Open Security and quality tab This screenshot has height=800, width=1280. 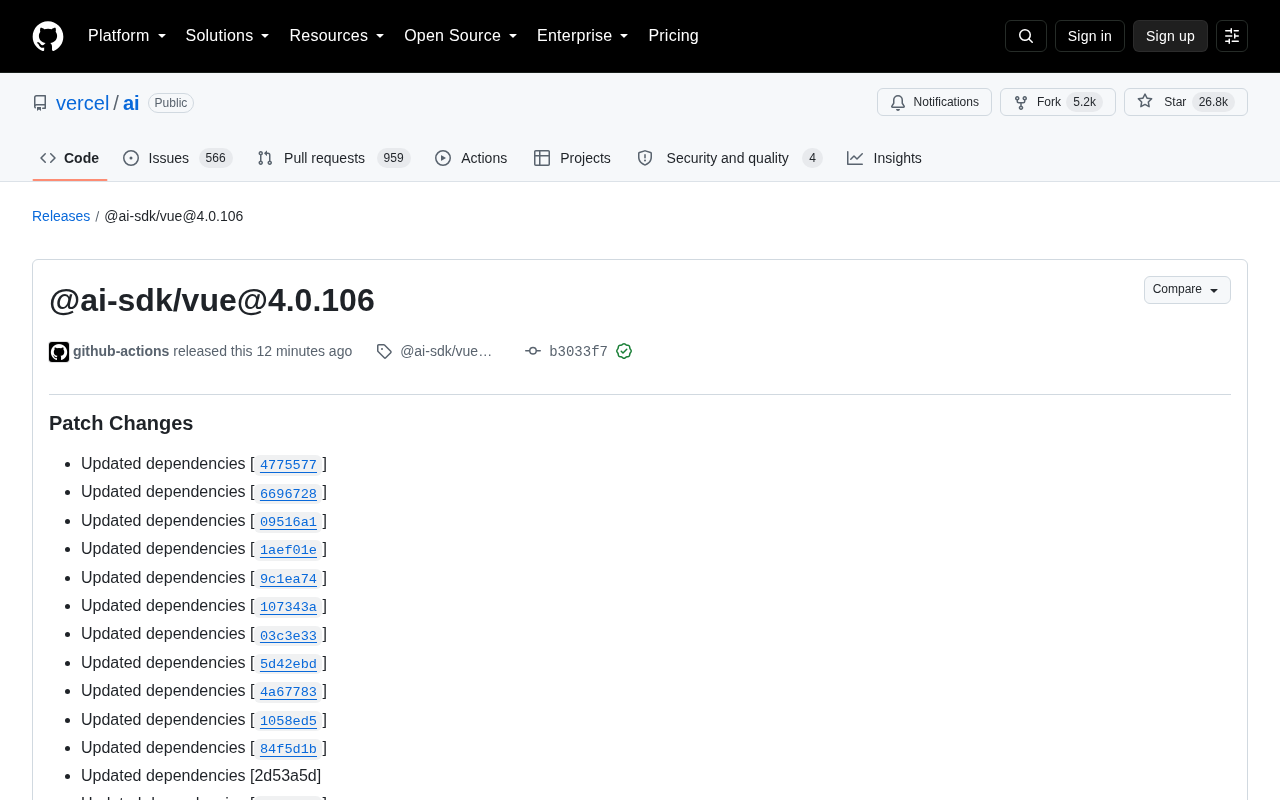click(730, 158)
